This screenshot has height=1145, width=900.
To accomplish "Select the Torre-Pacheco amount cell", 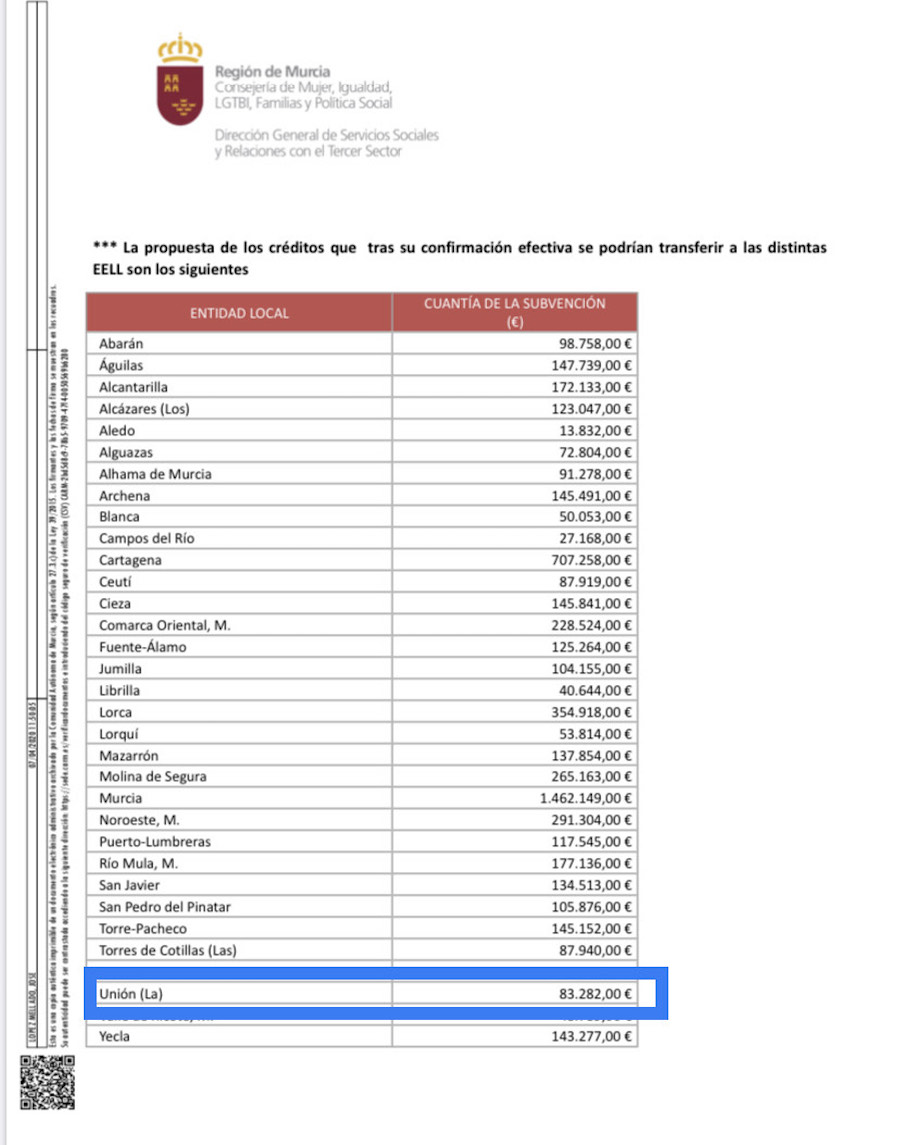I will click(593, 928).
